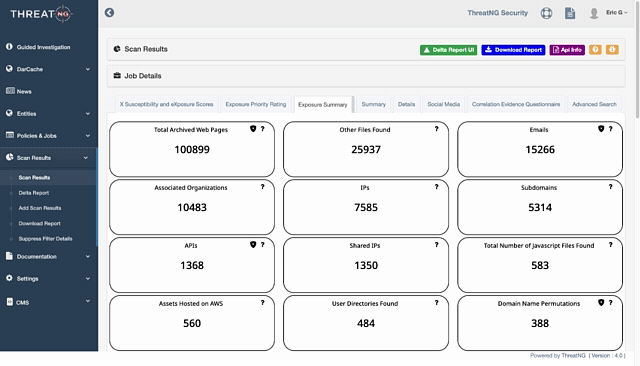Expand the Documentation menu chevron
Screen dimensions: 640x366
pyautogui.click(x=88, y=256)
